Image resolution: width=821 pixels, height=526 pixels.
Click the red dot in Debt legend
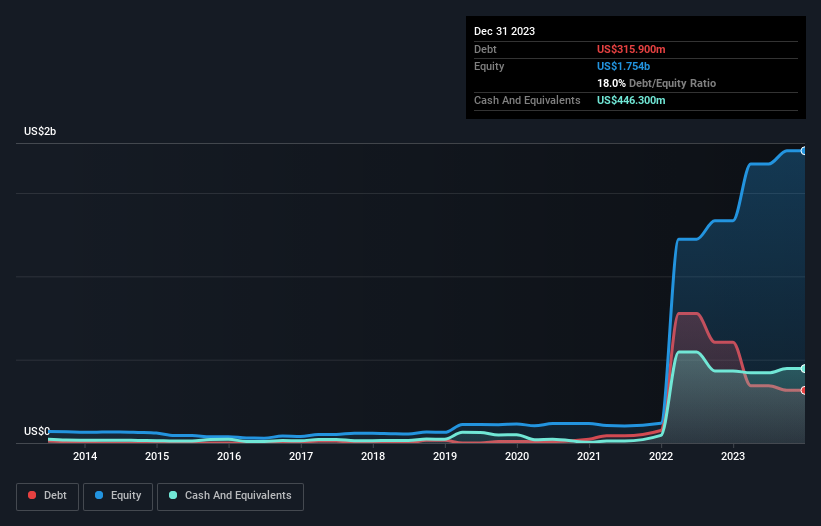[x=32, y=495]
